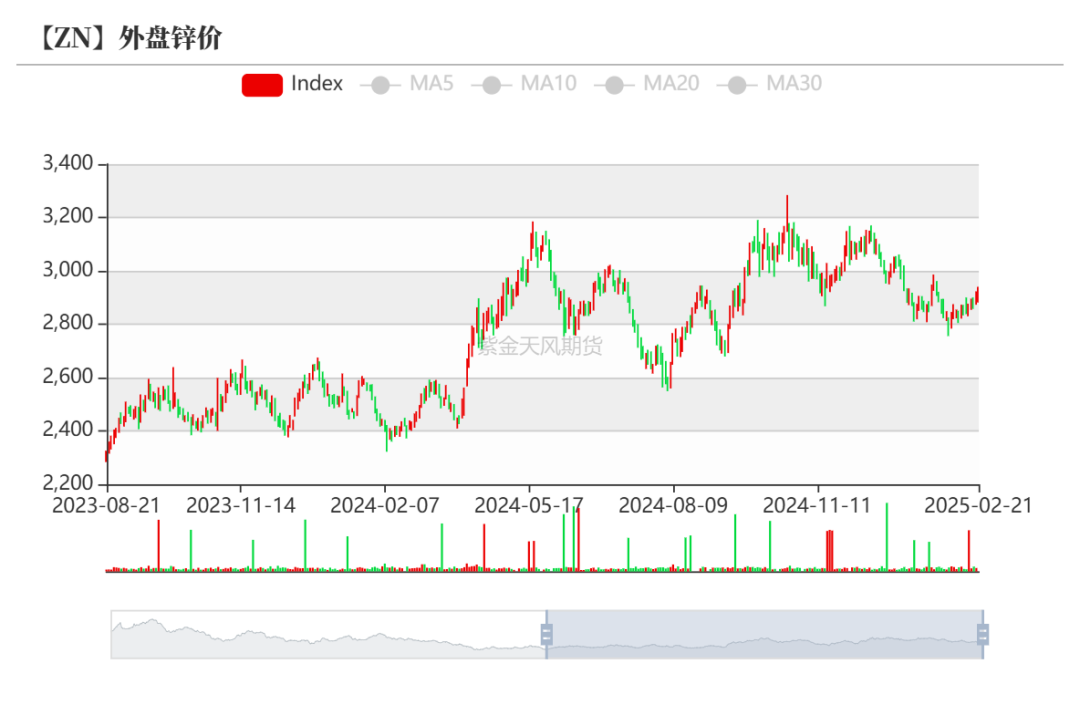
Task: Click the 紫金天风期货 watermark text
Action: coord(540,347)
